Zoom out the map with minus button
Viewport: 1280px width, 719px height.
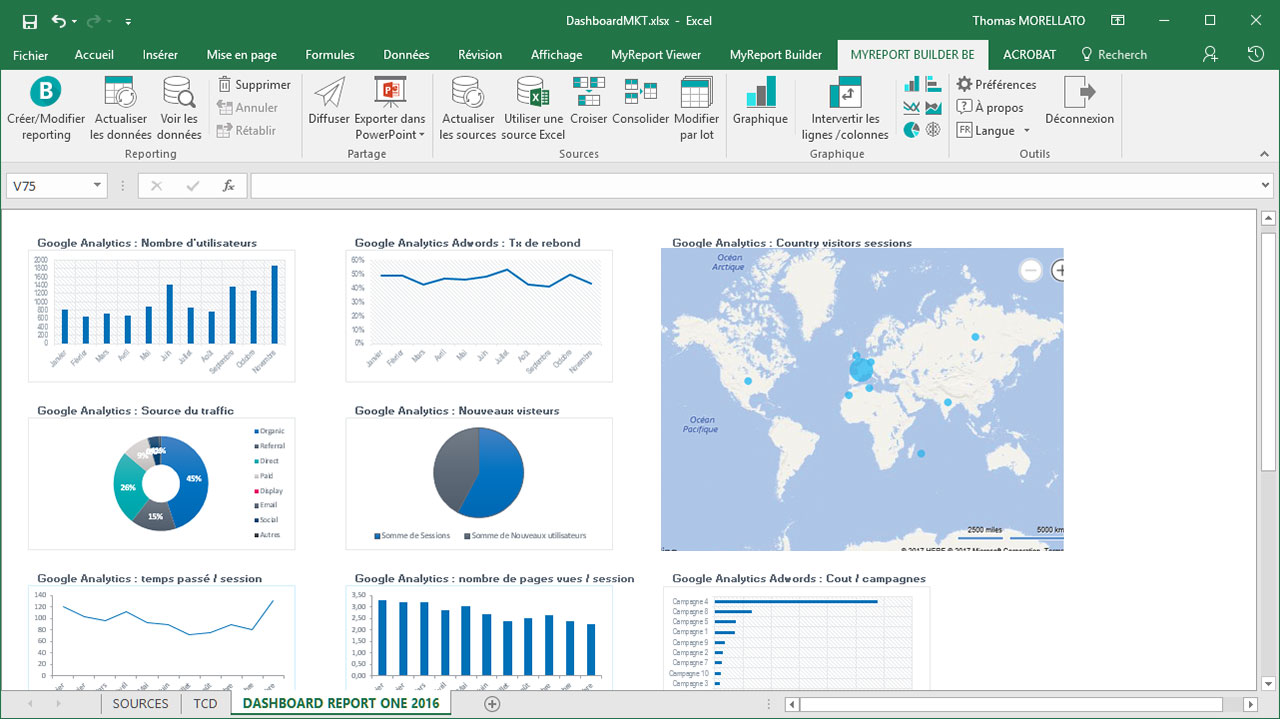pos(1030,270)
